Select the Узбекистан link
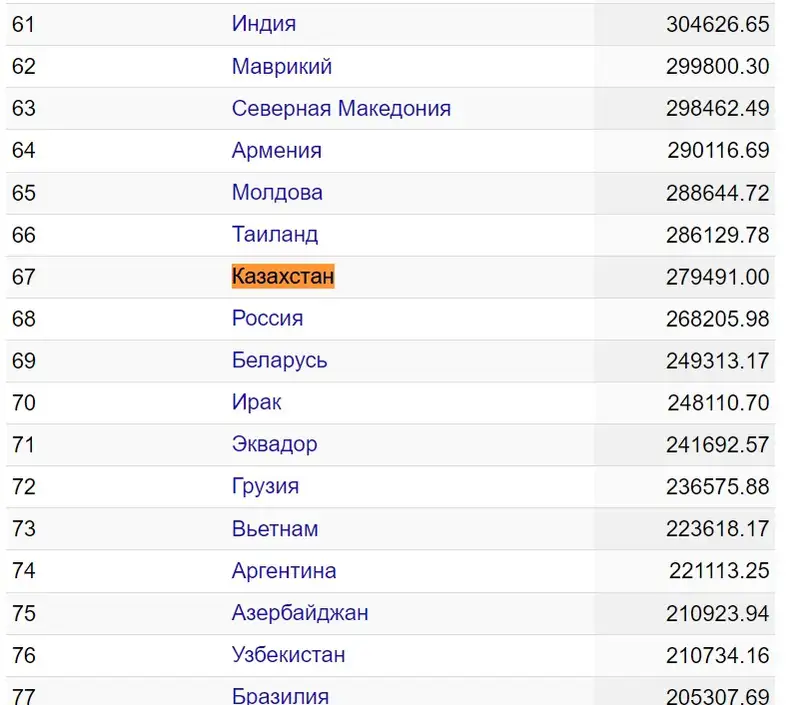The image size is (800, 705). click(289, 655)
